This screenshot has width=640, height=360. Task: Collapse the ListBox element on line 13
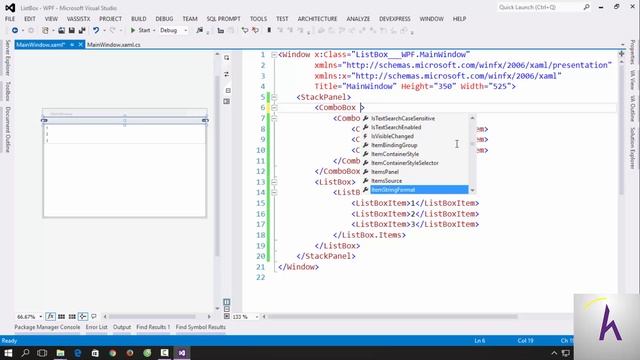click(x=274, y=182)
